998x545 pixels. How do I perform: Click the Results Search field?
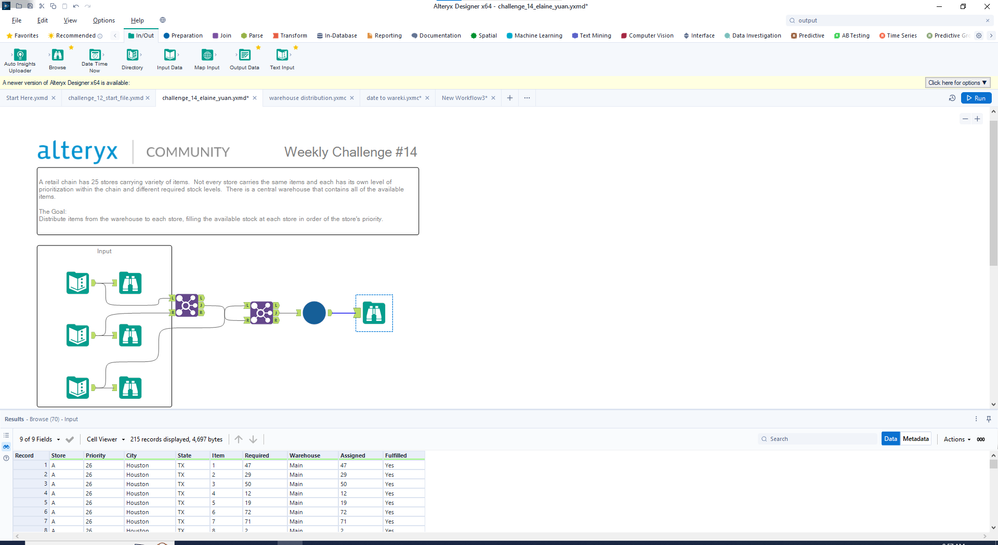(x=818, y=439)
